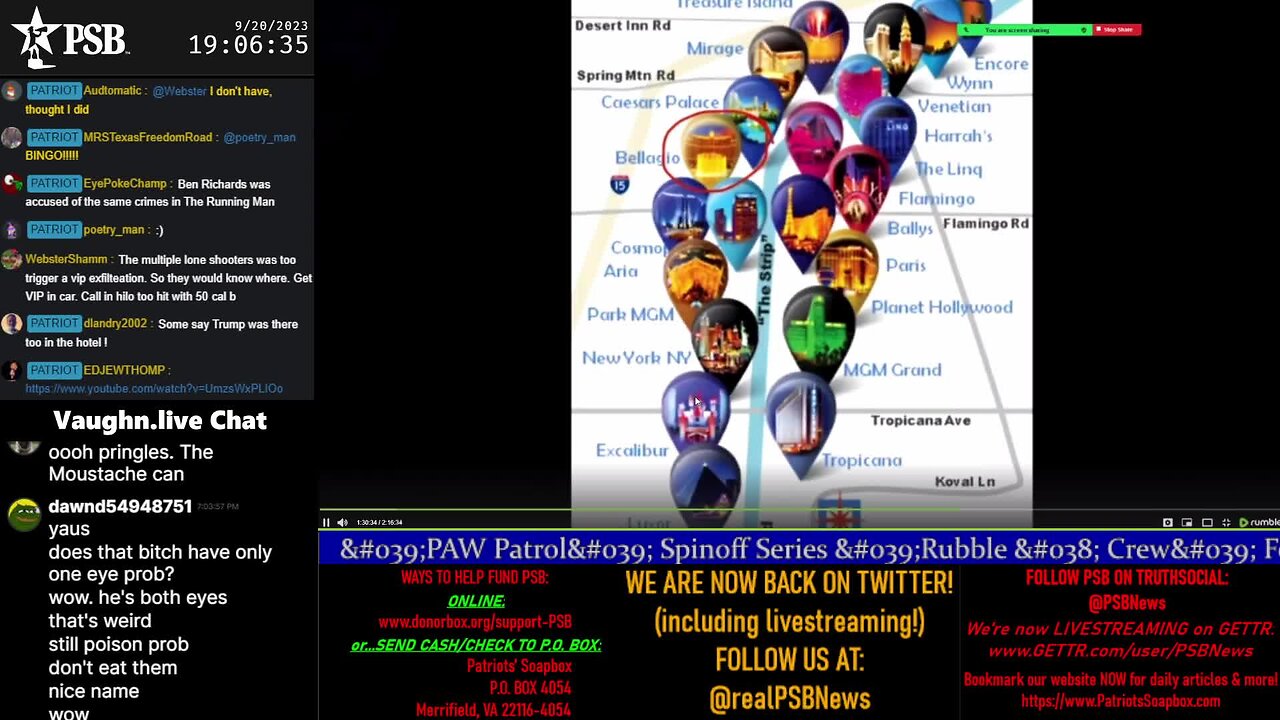This screenshot has height=720, width=1280.
Task: Click the I-15 highway shield on map
Action: pyautogui.click(x=620, y=183)
